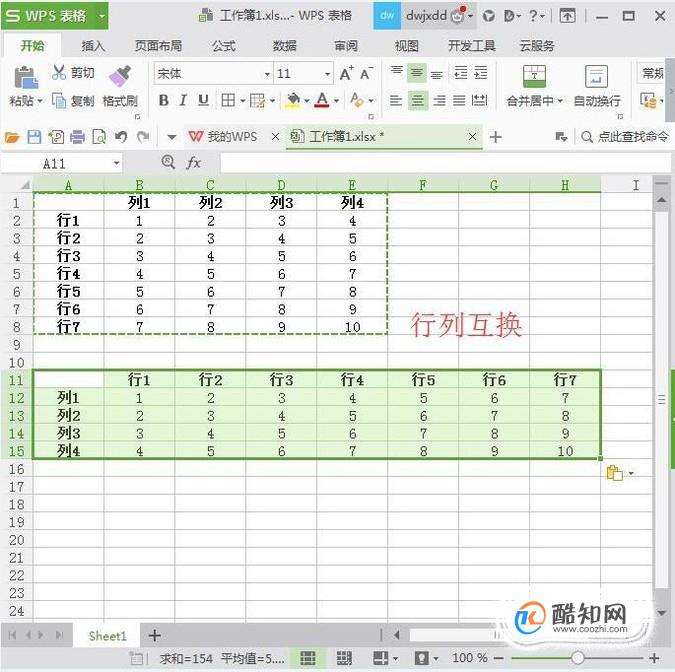Click the printer icon in quick toolbar
The height and width of the screenshot is (672, 675).
(77, 137)
